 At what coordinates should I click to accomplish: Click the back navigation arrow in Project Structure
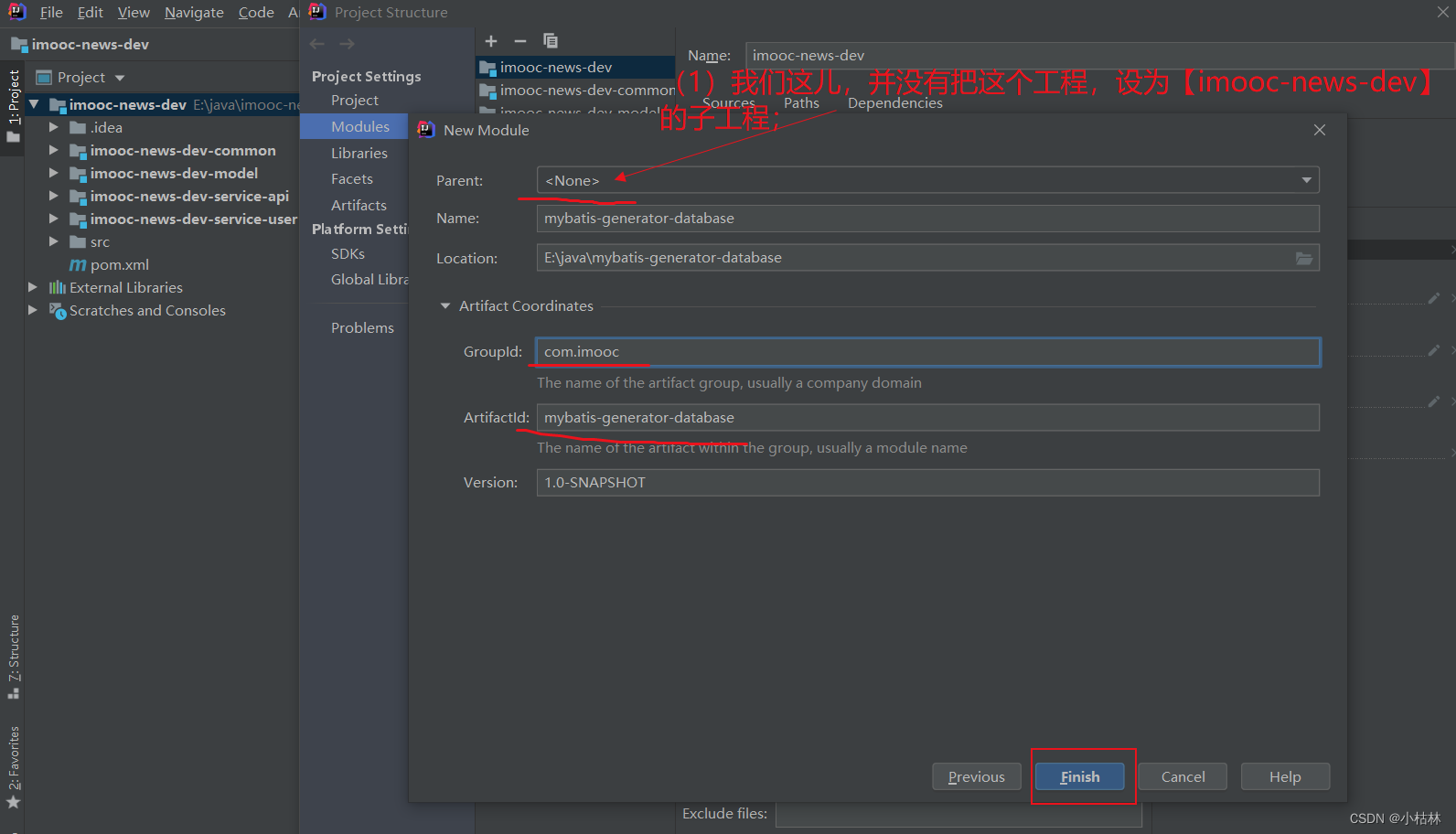click(x=317, y=44)
